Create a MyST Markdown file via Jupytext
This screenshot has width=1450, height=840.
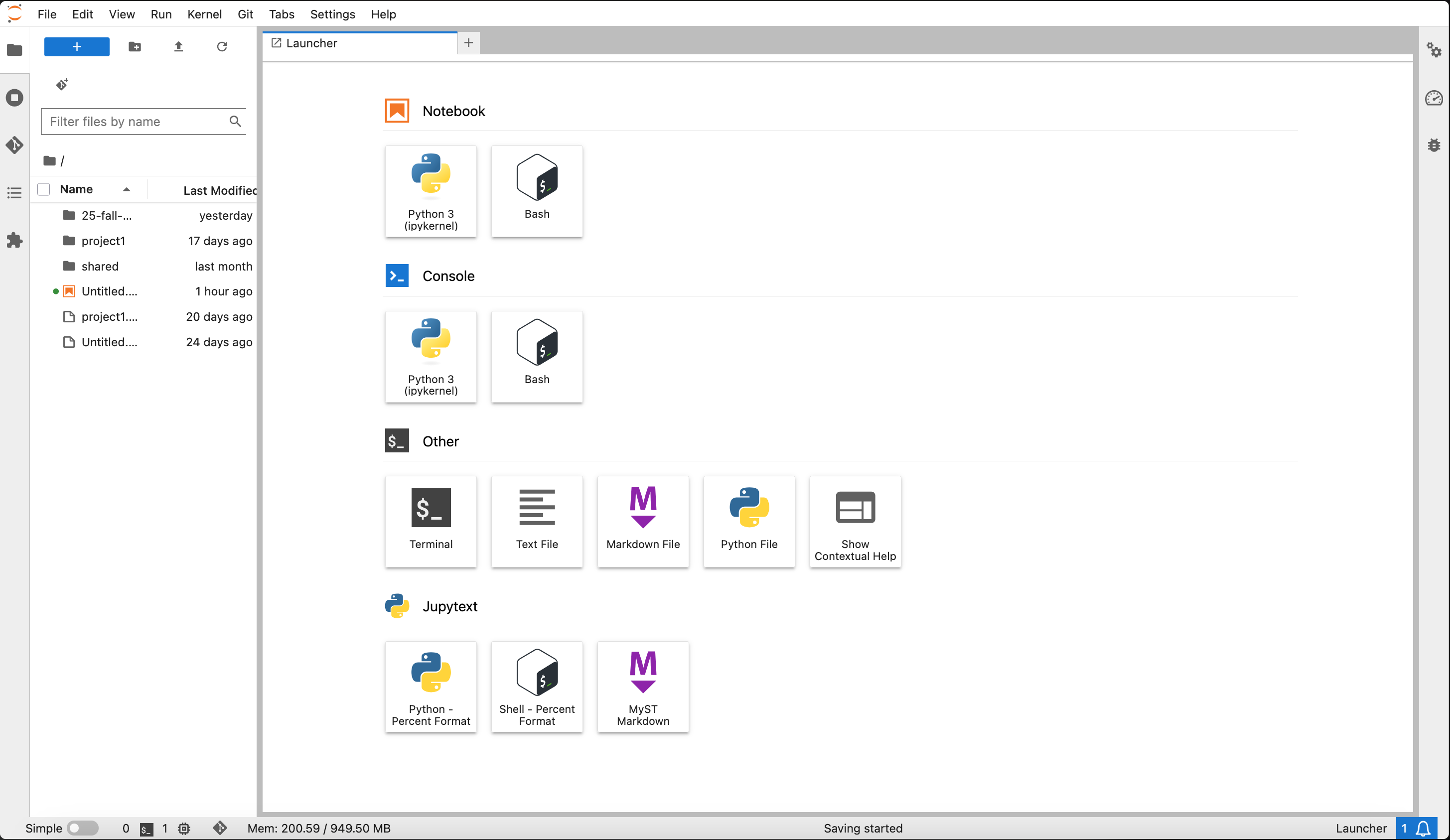click(642, 687)
